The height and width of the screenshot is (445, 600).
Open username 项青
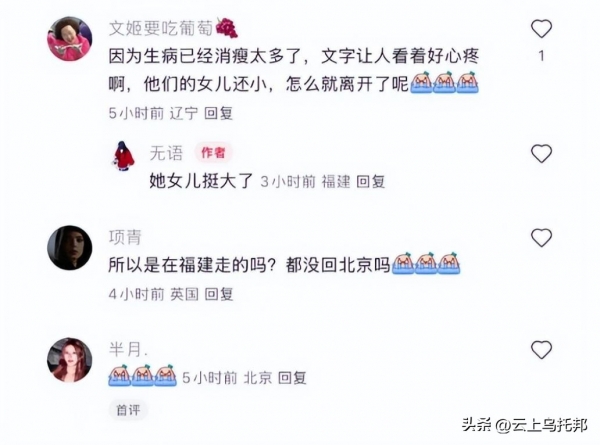pyautogui.click(x=125, y=237)
